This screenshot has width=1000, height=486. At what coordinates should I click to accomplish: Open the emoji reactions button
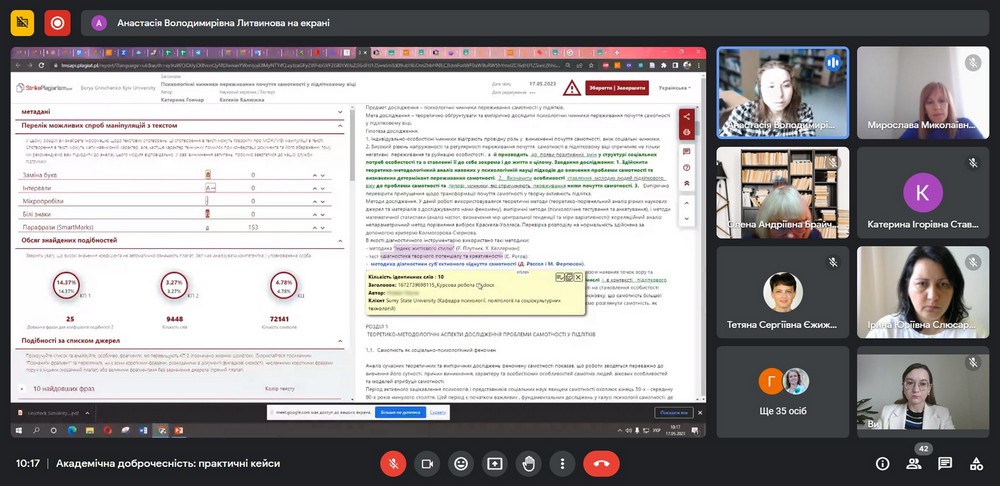(461, 463)
